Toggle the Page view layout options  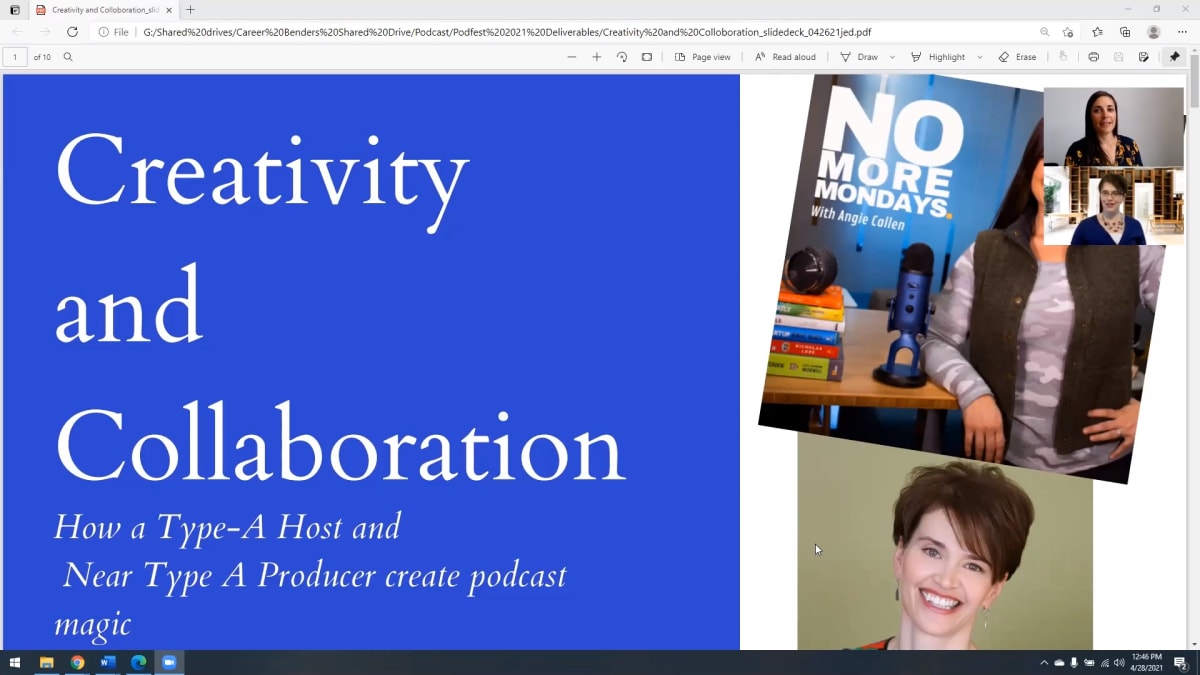(x=703, y=57)
